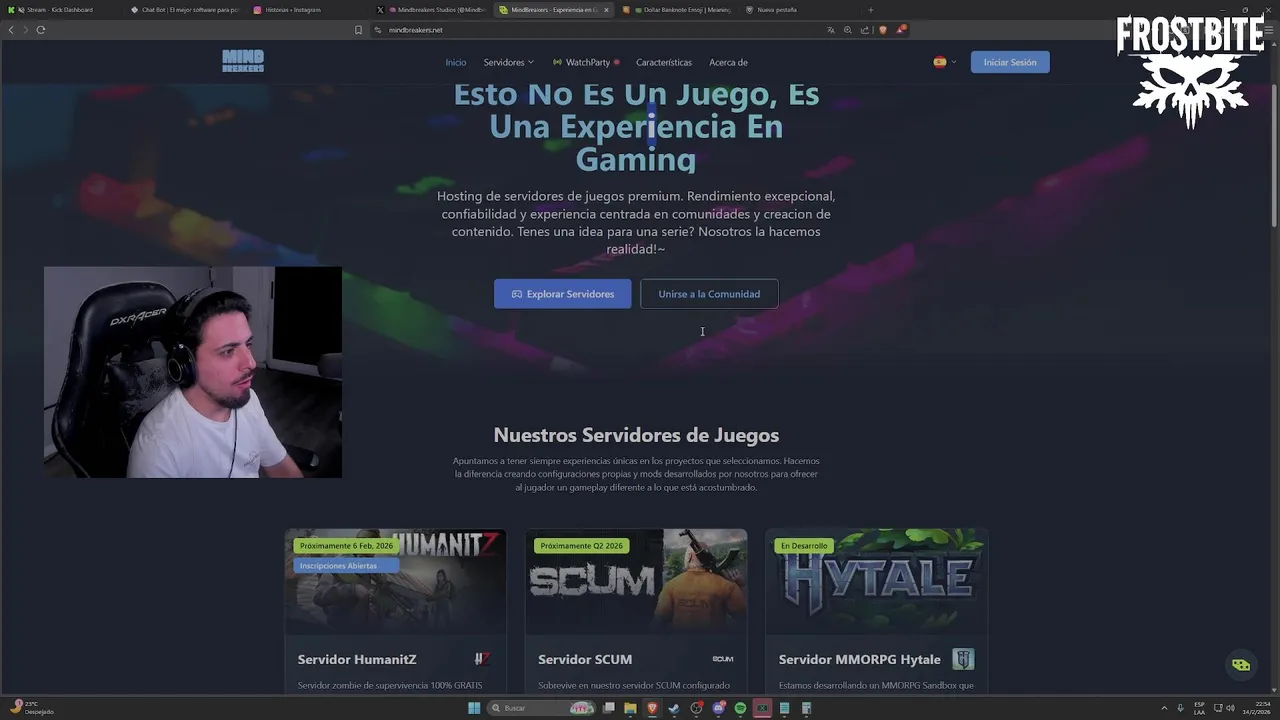Click the SCUM server banner image
Screen dimensions: 1280x720
tap(636, 580)
